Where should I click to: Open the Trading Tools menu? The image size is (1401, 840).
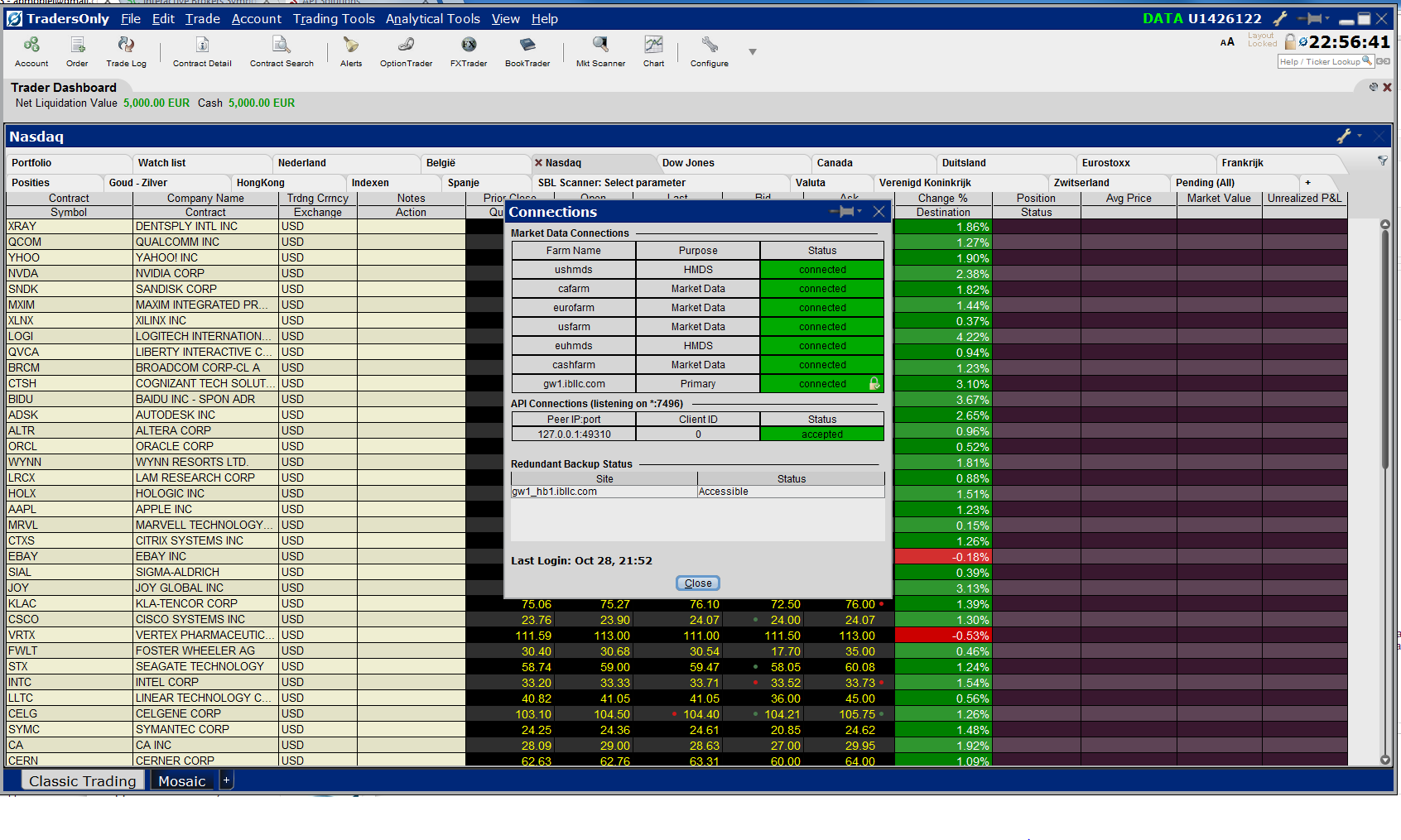coord(334,18)
